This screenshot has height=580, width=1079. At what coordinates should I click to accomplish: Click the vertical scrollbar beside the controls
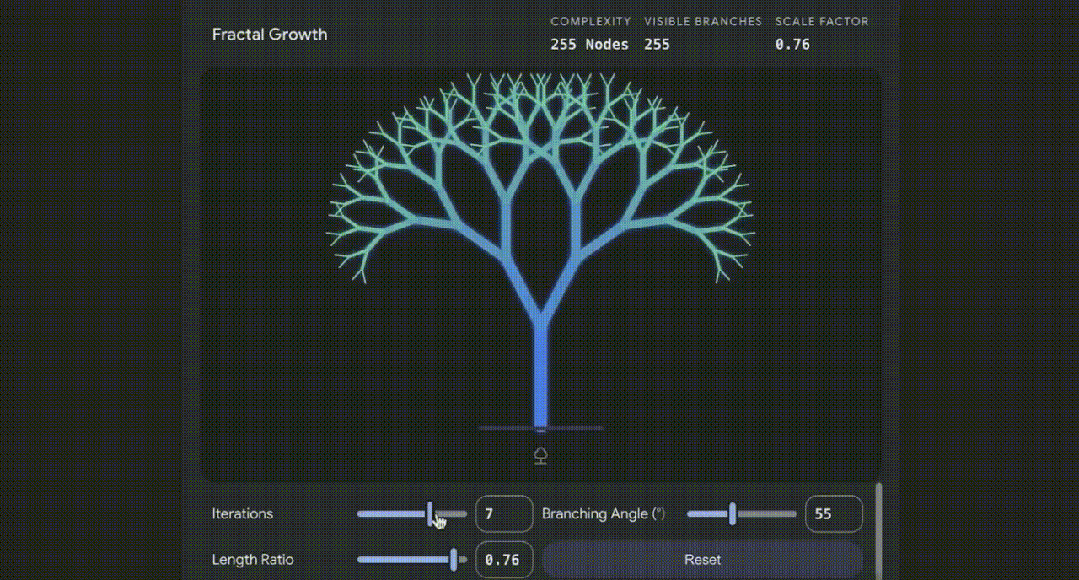pos(879,530)
